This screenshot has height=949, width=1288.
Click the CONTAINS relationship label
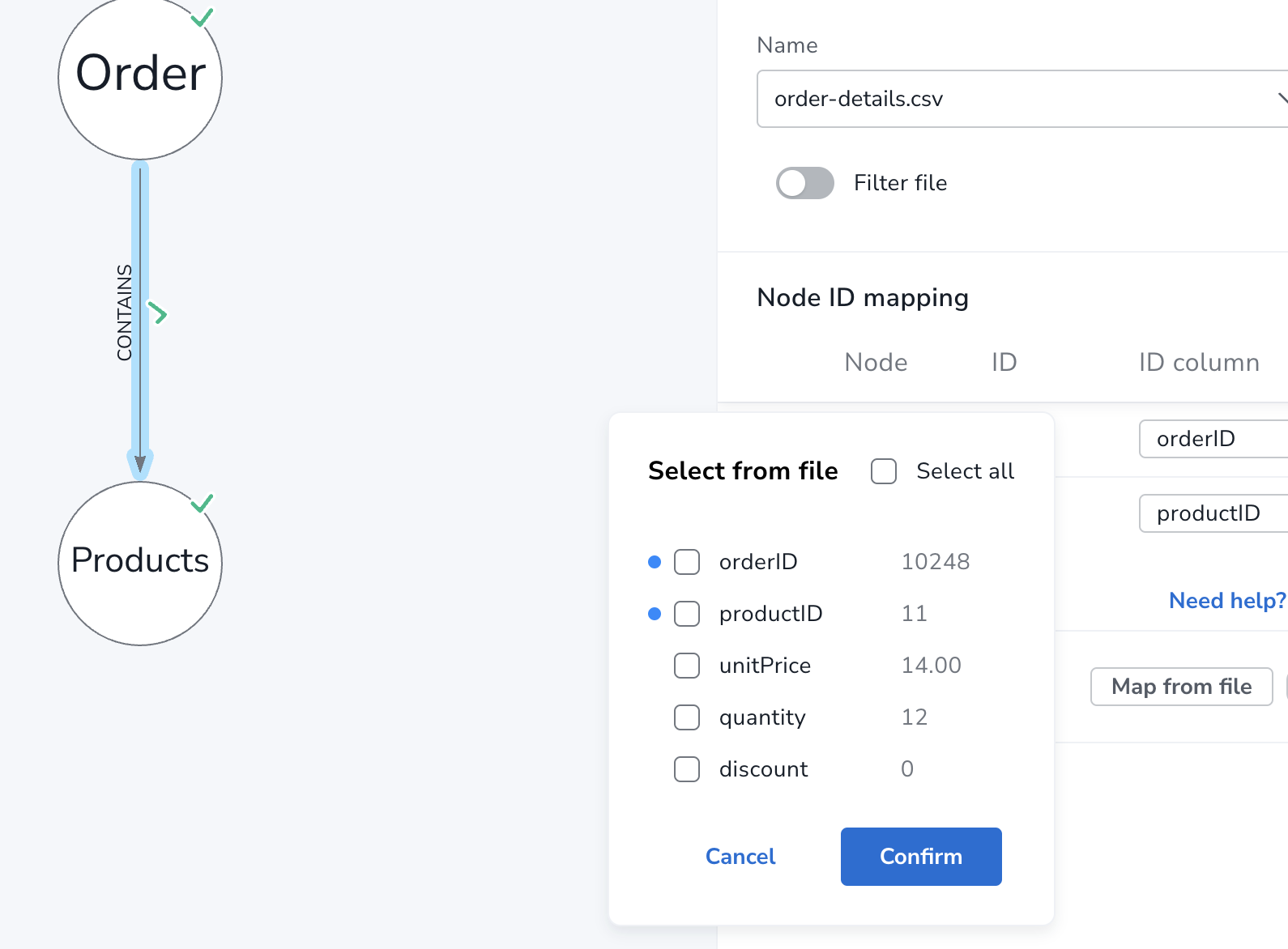click(x=124, y=313)
